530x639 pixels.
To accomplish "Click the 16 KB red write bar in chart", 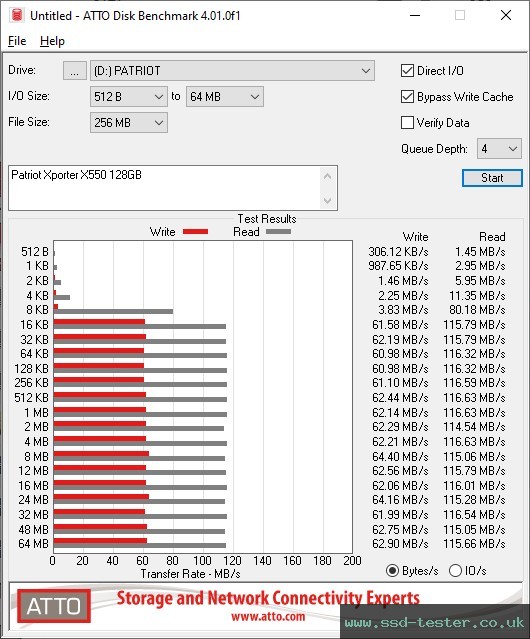I will click(x=99, y=322).
